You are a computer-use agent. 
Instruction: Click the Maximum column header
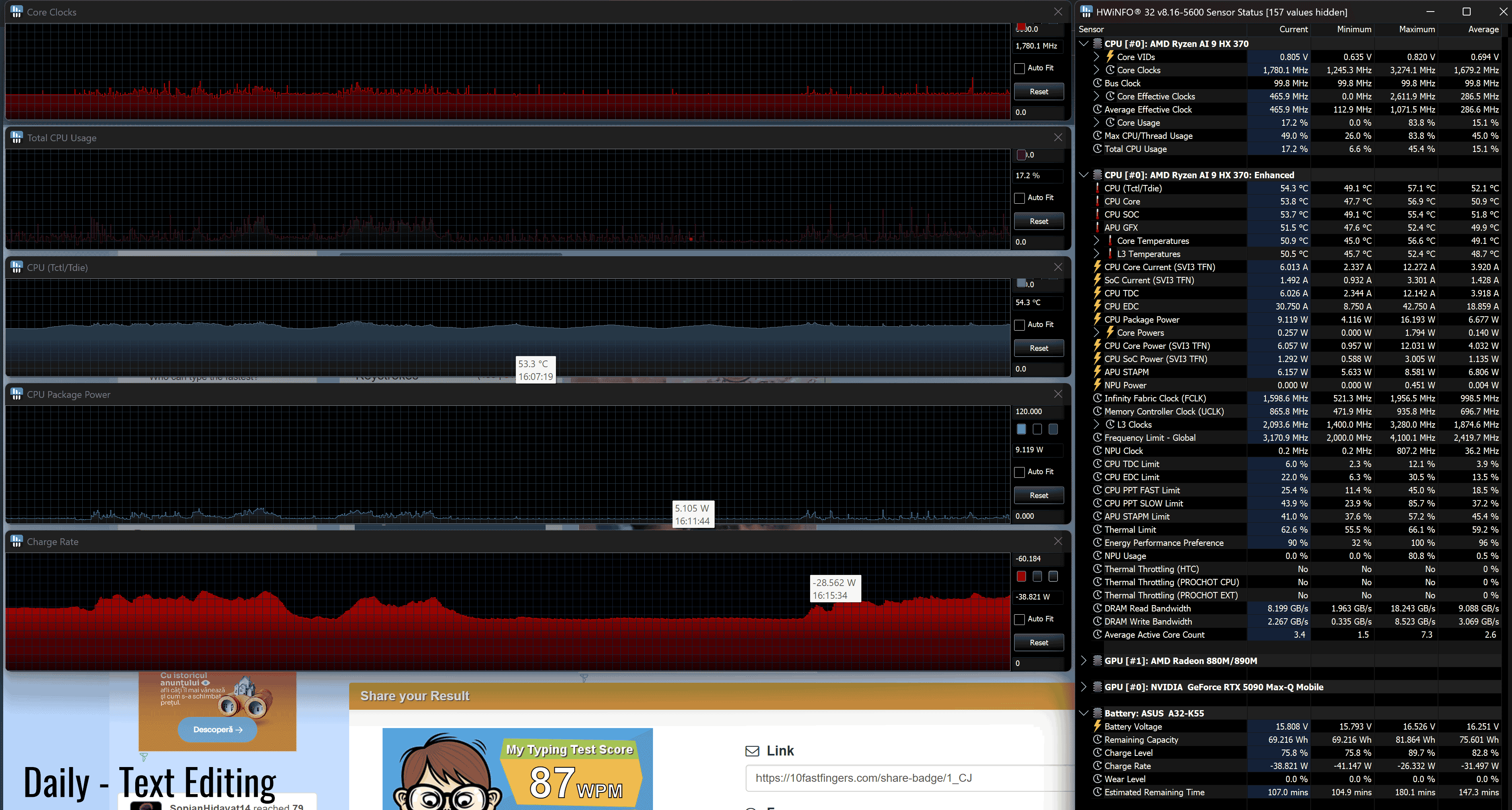click(1416, 29)
